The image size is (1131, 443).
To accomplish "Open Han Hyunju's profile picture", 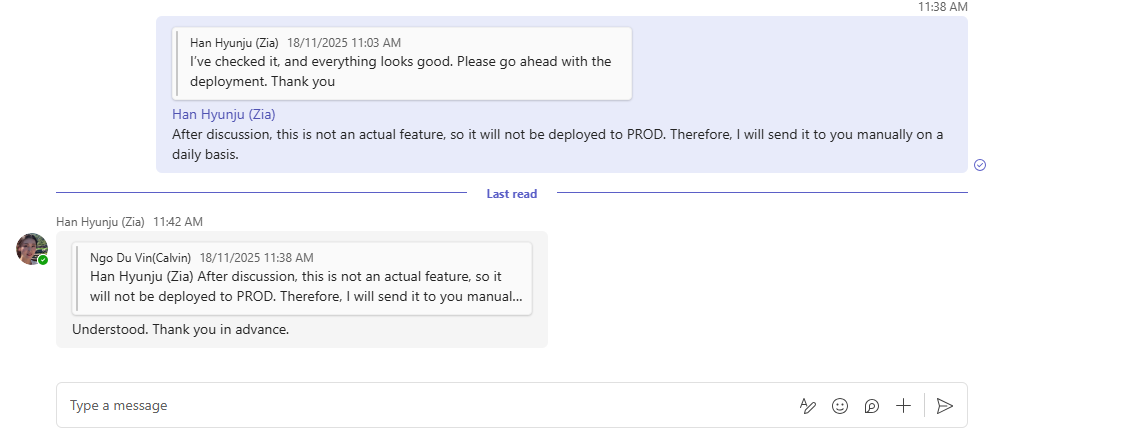I will pyautogui.click(x=31, y=248).
